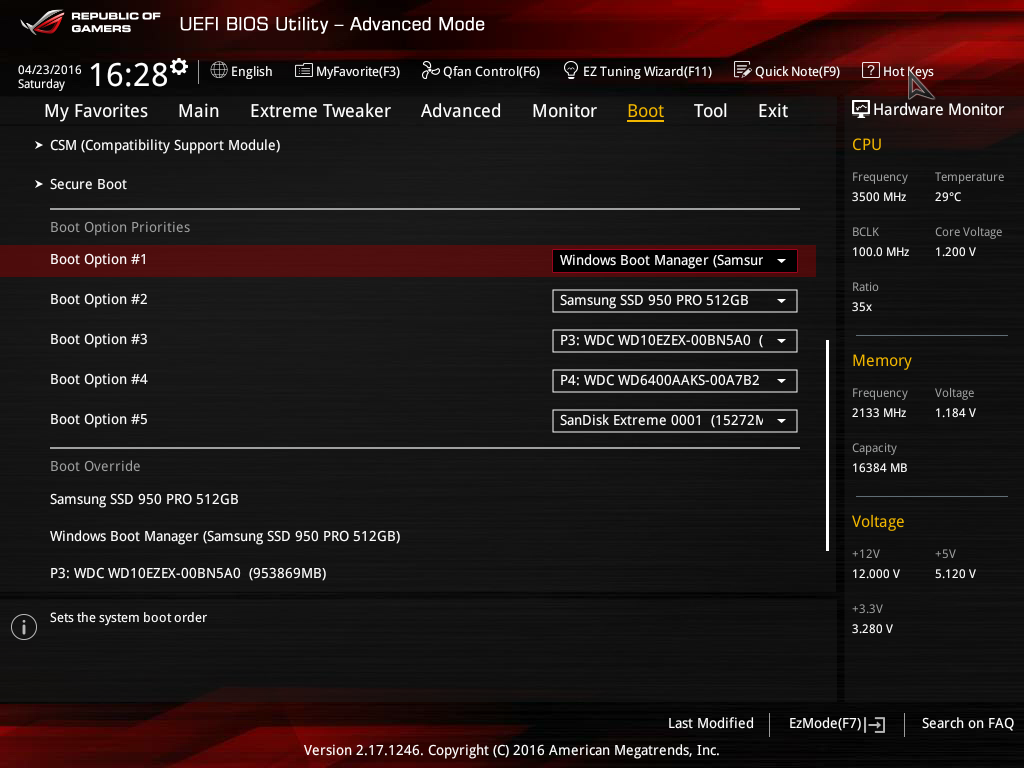Click CPU temperature value 29°C
Viewport: 1024px width, 768px height.
pyautogui.click(x=948, y=197)
